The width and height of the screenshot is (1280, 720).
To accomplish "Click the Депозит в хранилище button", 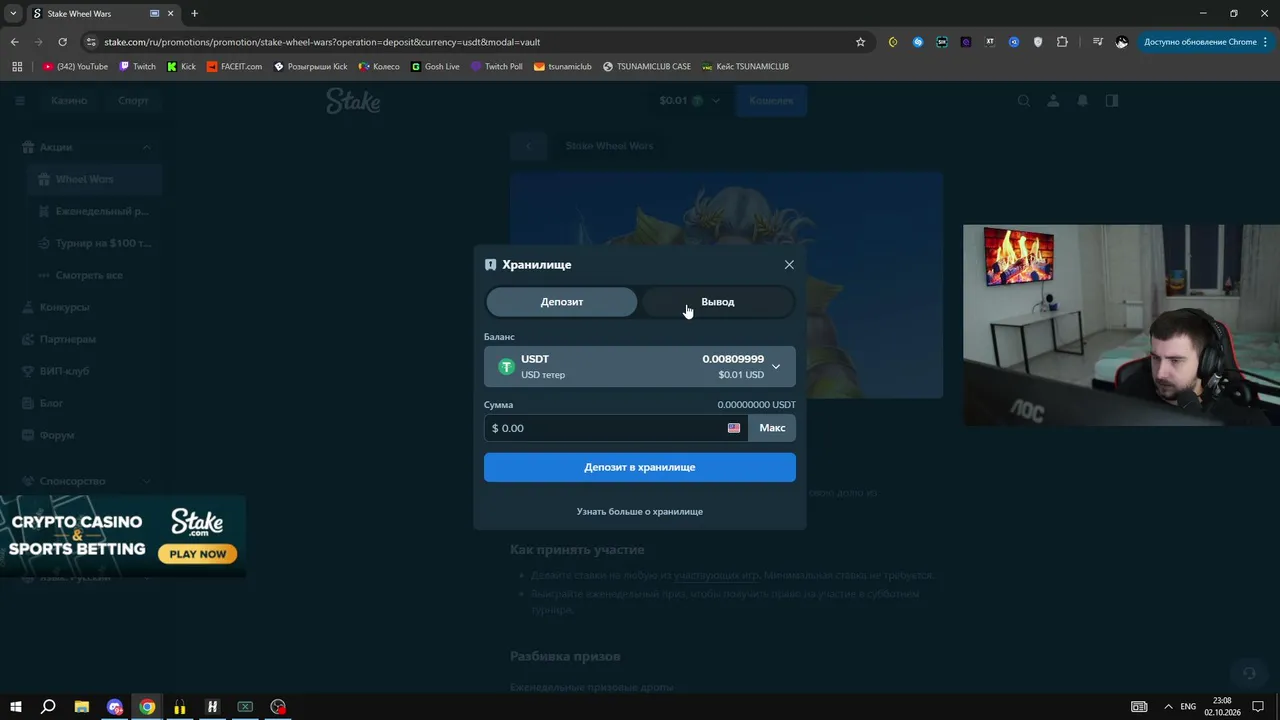I will [x=640, y=467].
